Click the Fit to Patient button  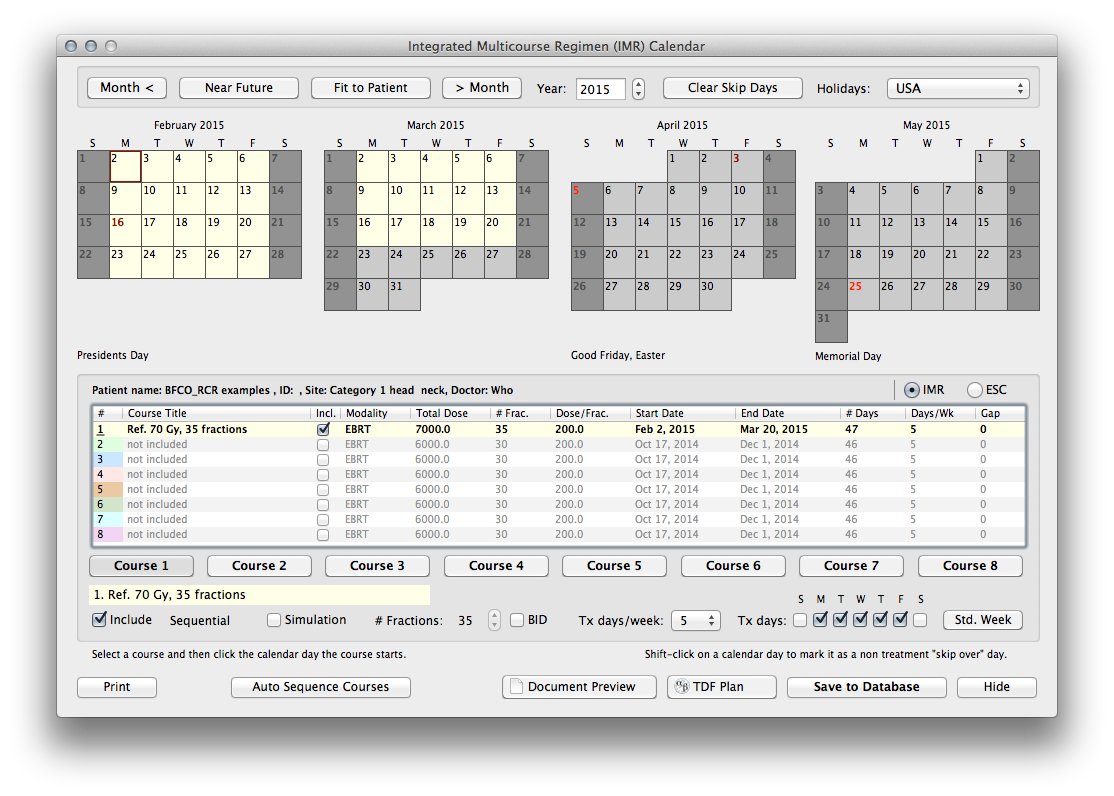click(x=370, y=88)
